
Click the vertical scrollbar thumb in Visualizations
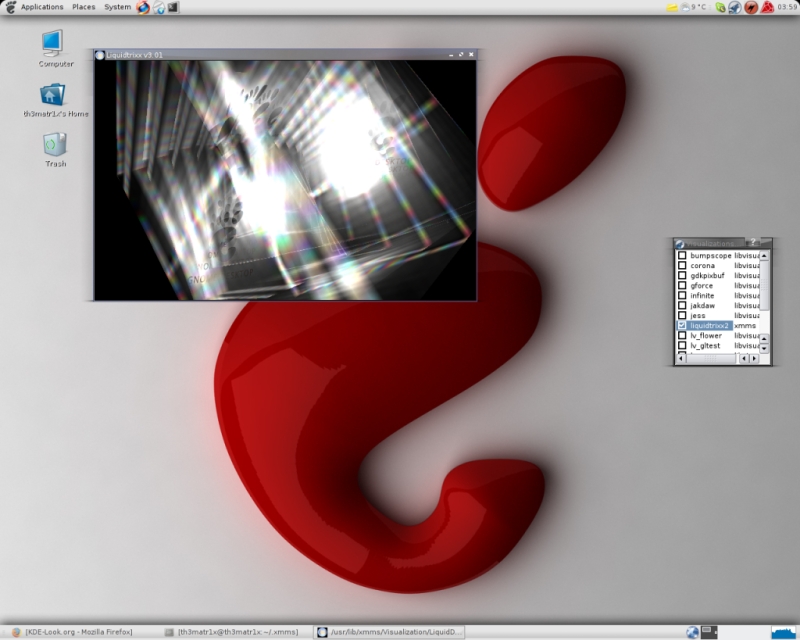[x=764, y=285]
